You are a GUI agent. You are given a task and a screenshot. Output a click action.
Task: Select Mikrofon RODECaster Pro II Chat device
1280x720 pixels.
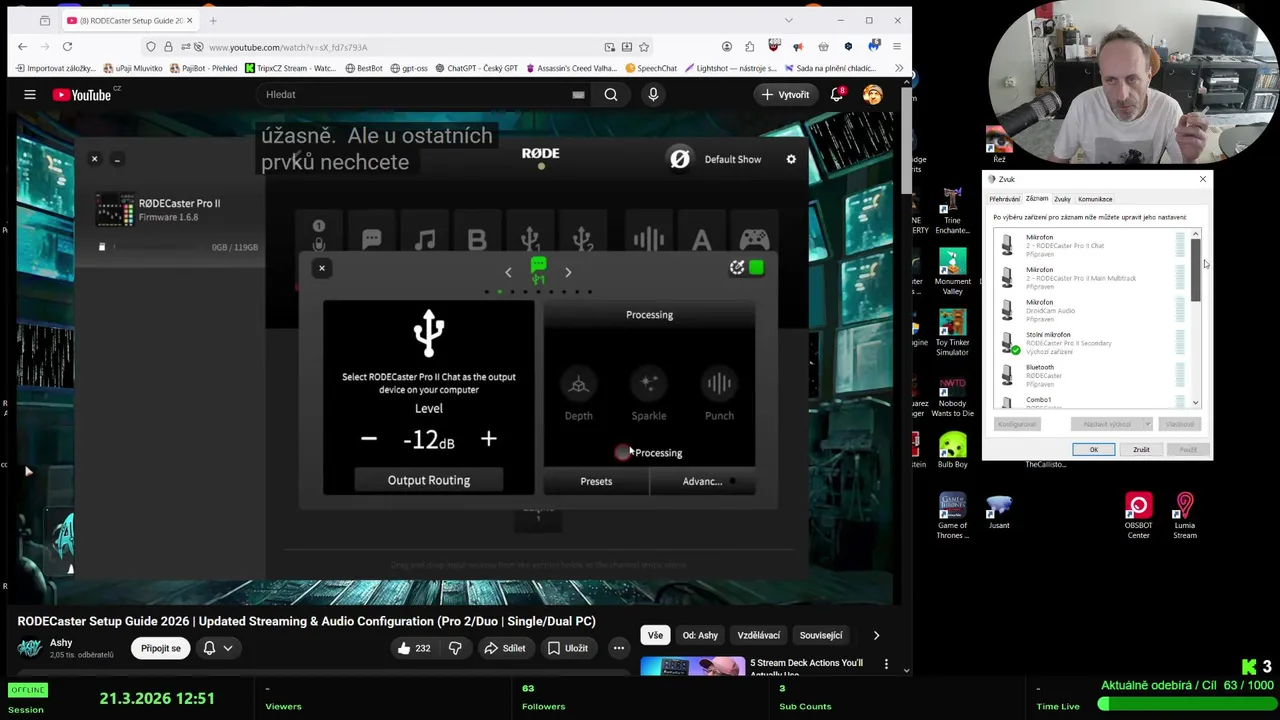click(1090, 245)
